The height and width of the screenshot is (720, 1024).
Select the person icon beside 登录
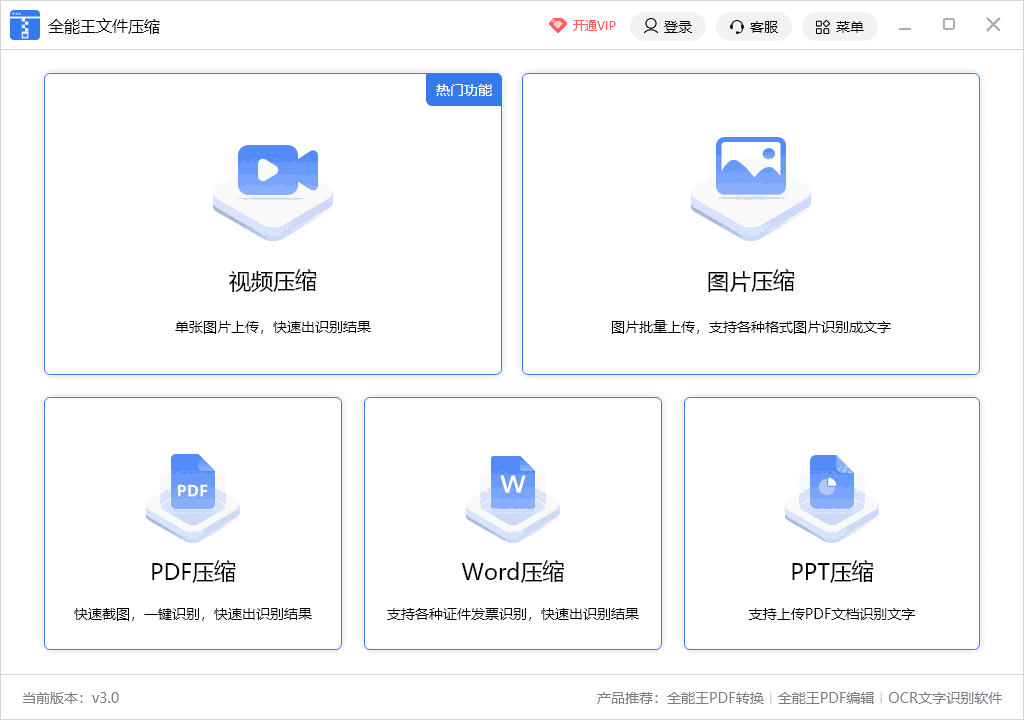click(x=651, y=26)
